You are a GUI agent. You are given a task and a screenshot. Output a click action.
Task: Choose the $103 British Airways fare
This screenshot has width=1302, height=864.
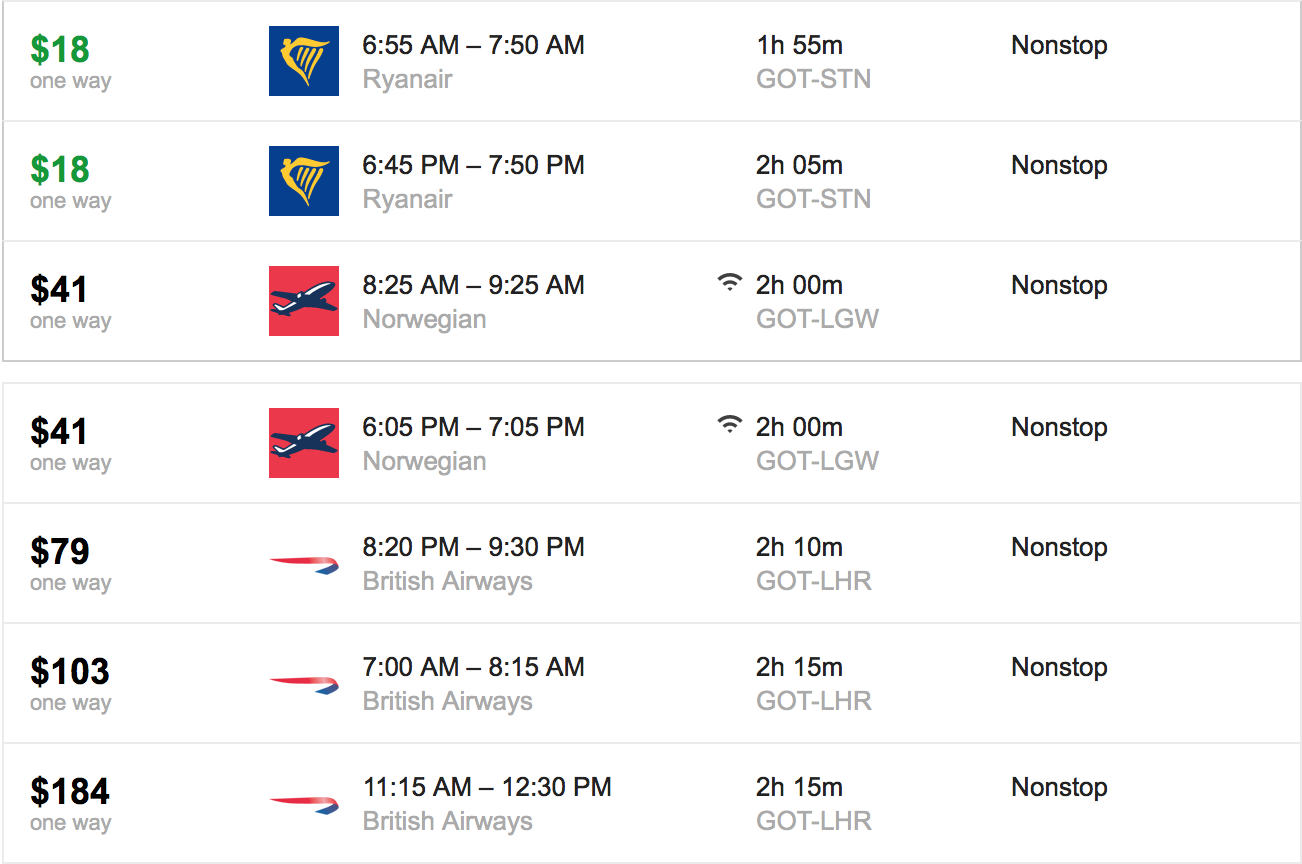[x=70, y=671]
